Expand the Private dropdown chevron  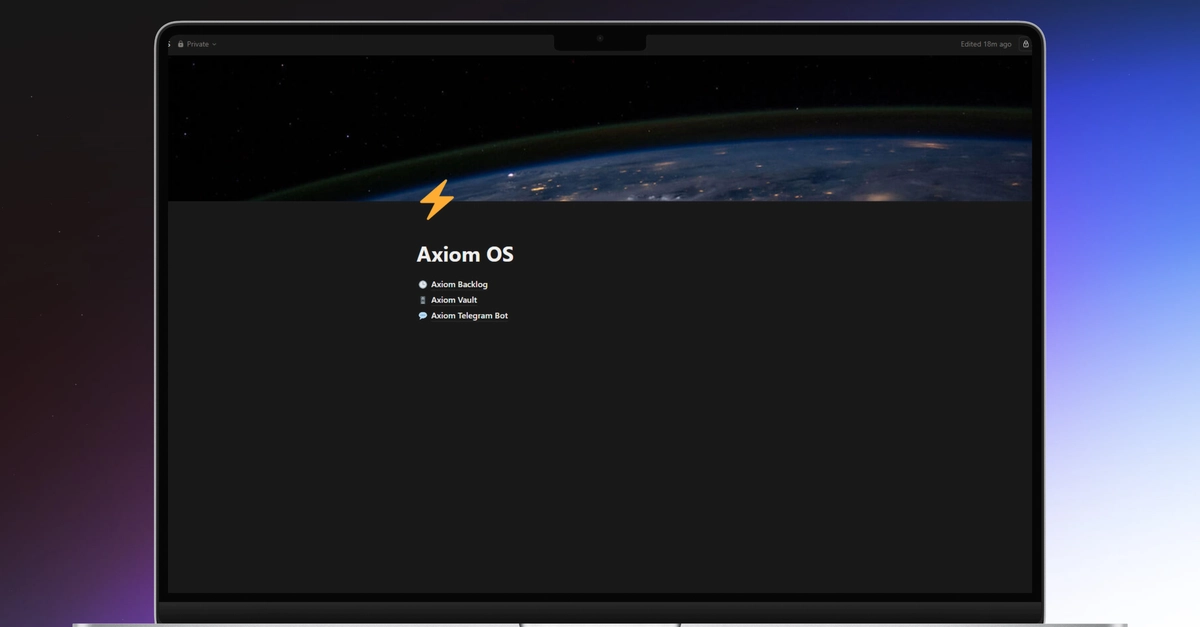[x=214, y=45]
